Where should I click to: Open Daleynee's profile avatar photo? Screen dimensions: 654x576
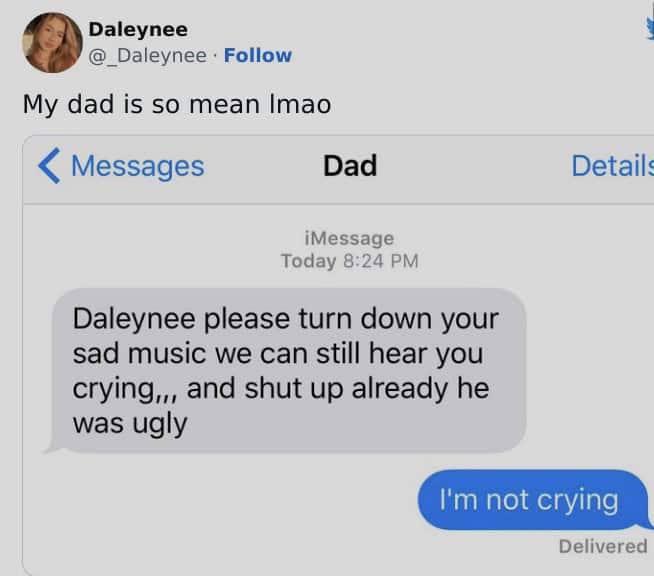(53, 43)
